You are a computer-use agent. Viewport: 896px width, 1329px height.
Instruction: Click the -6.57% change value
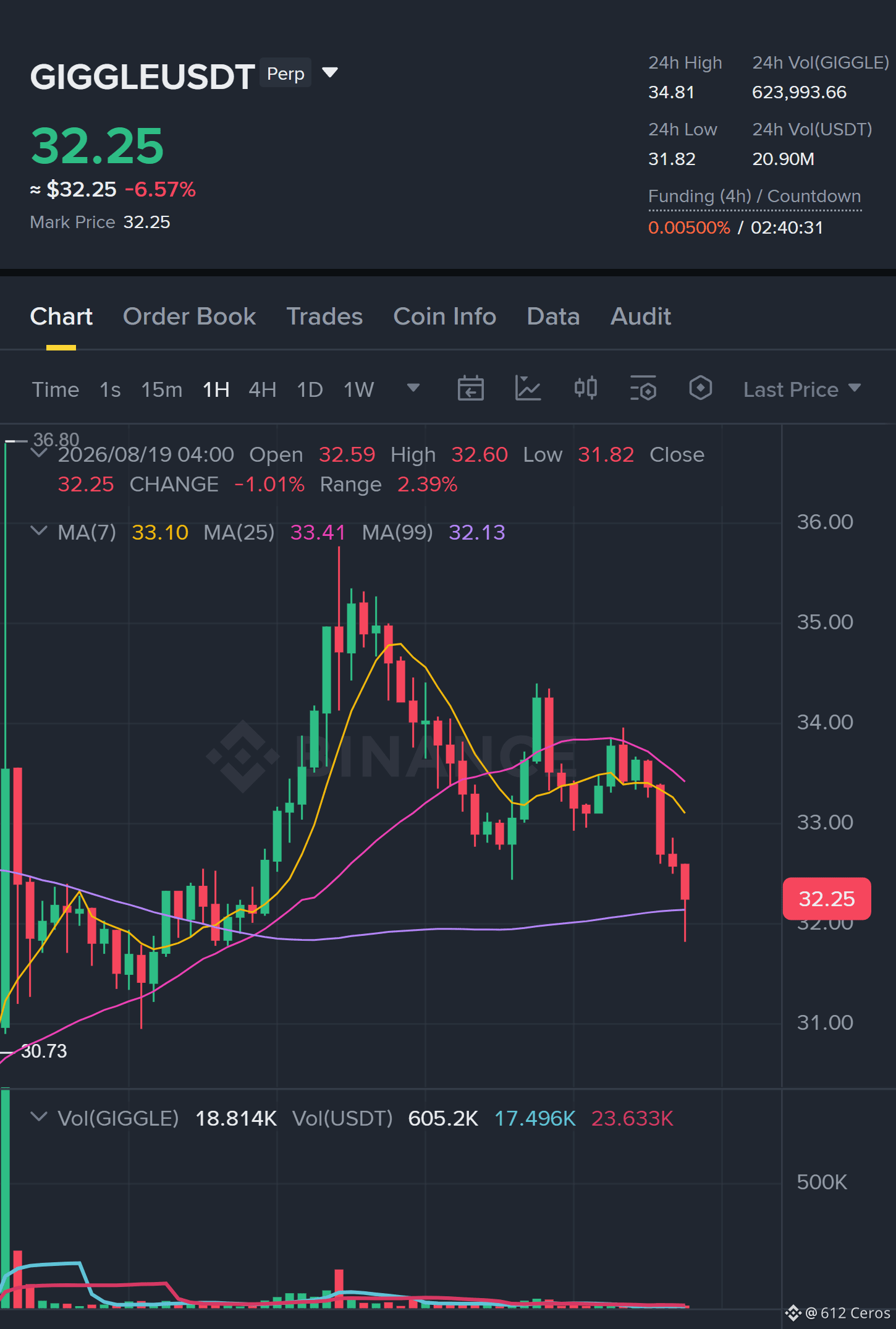(160, 189)
